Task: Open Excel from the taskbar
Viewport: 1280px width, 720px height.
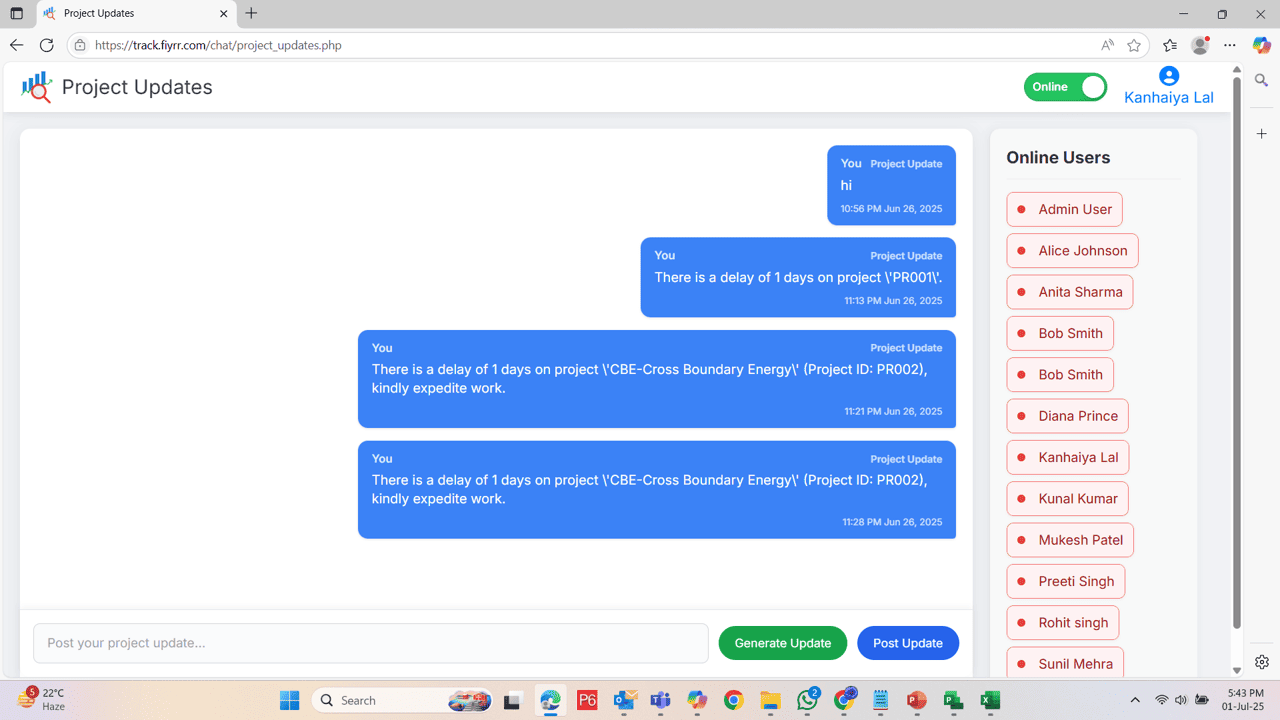Action: pyautogui.click(x=989, y=700)
